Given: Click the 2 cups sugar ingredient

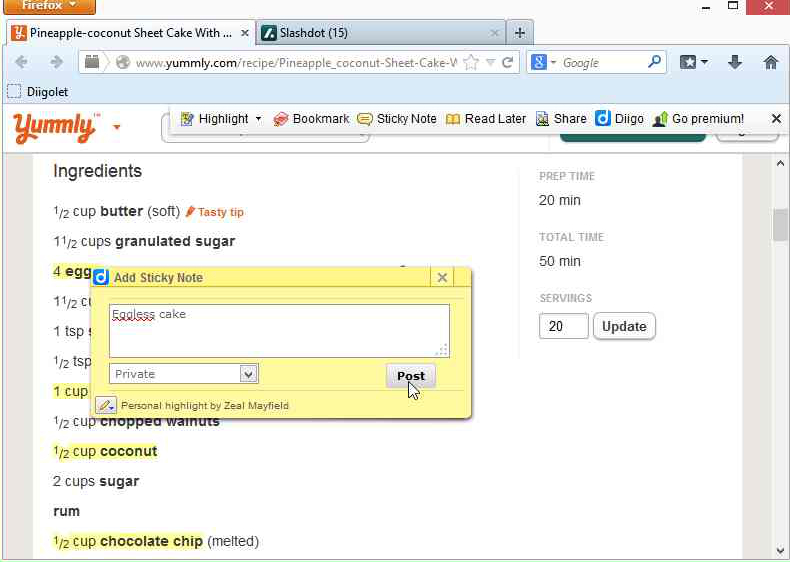Looking at the screenshot, I should 96,481.
